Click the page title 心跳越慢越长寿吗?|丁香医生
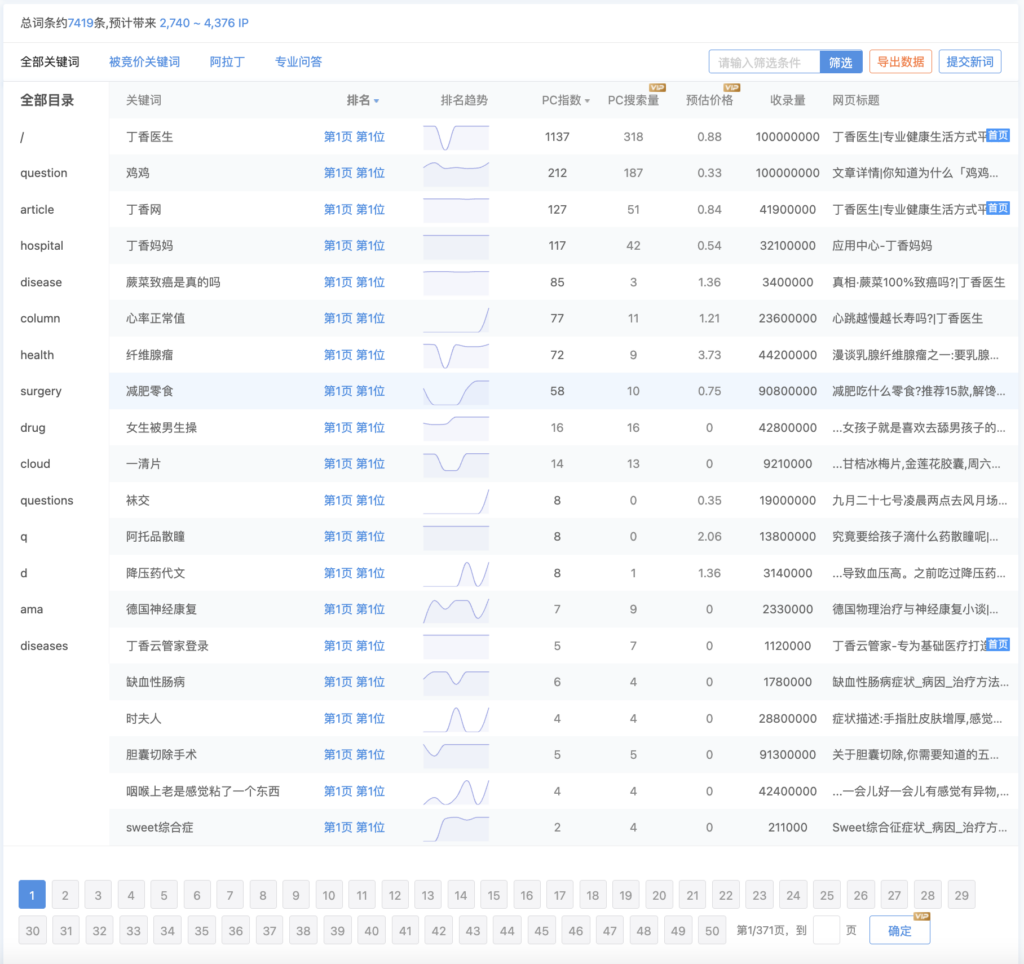Screen dimensions: 1024x964 (908, 318)
